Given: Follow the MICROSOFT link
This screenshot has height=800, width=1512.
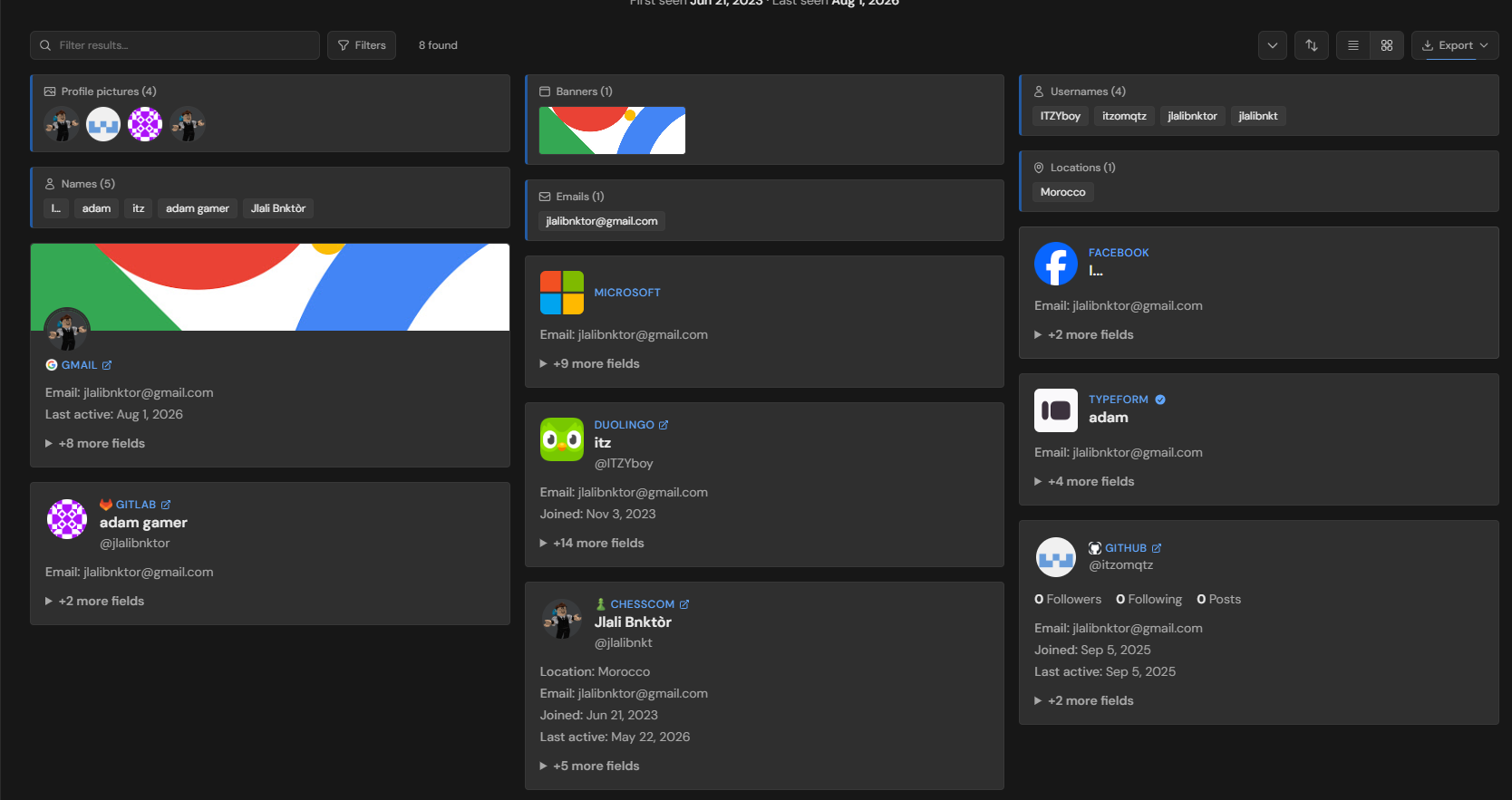Looking at the screenshot, I should click(x=627, y=293).
